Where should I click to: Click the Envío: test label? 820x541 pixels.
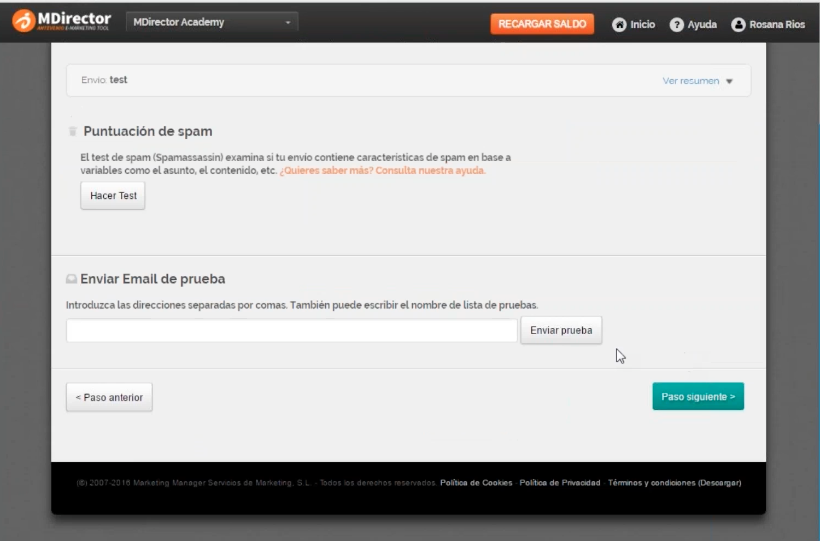pos(104,80)
